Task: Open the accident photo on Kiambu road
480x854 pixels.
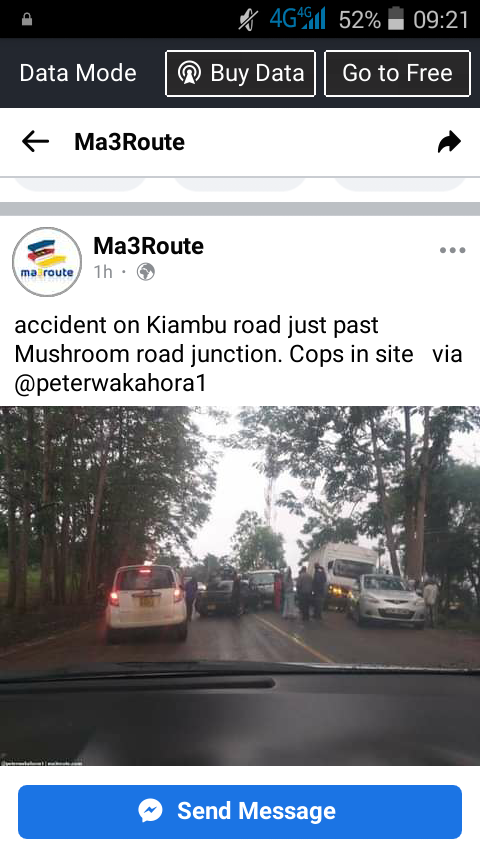Action: 240,585
